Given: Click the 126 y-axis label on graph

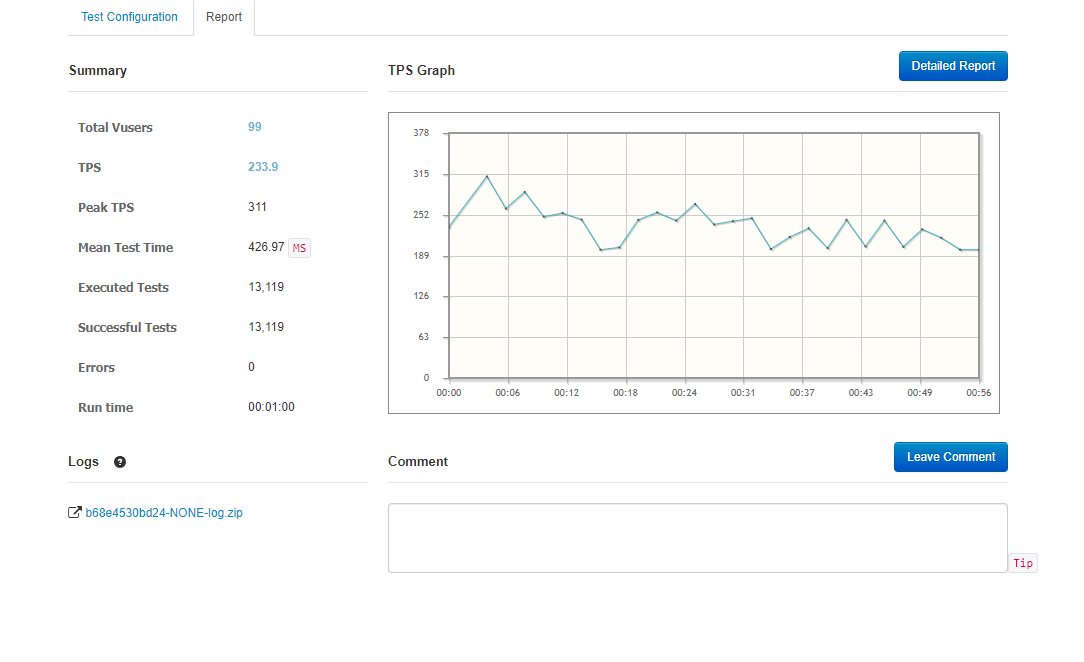Looking at the screenshot, I should 421,296.
